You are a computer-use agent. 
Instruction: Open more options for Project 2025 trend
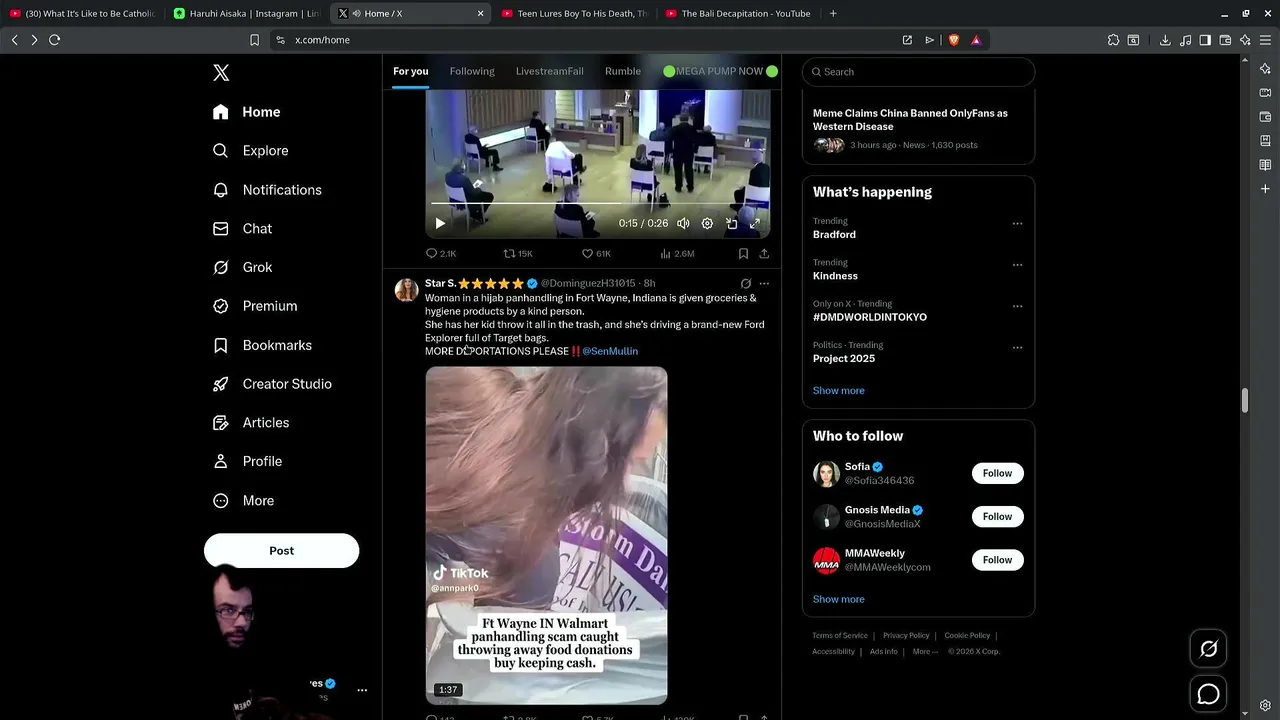[x=1017, y=348]
